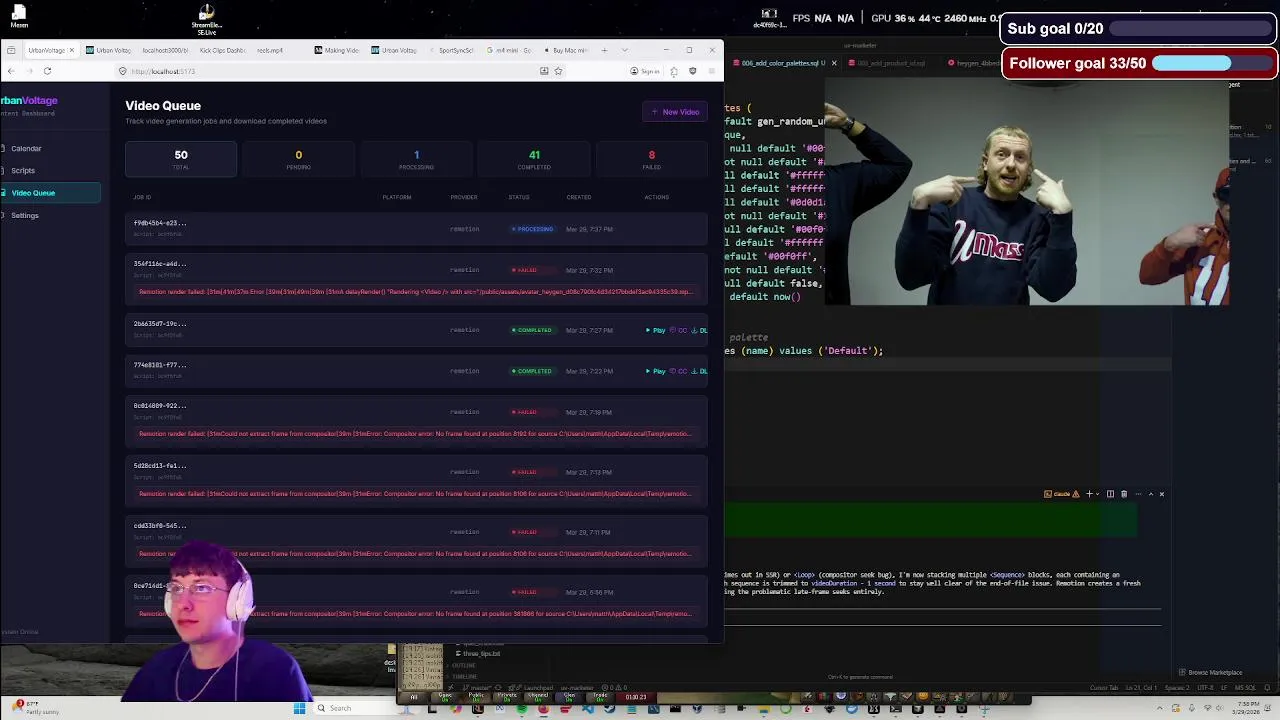This screenshot has height=720, width=1280.
Task: Close the active UrbanVoltage browser tab
Action: (71, 50)
